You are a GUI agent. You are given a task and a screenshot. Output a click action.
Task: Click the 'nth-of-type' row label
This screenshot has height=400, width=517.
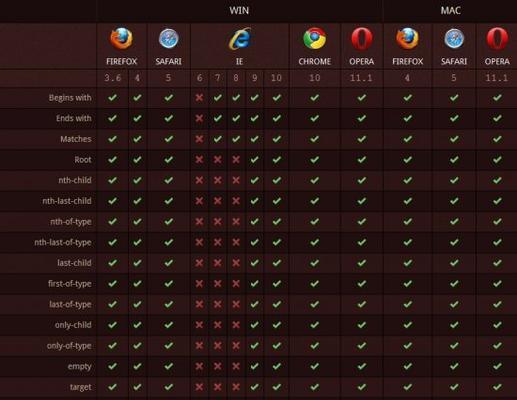(x=71, y=222)
